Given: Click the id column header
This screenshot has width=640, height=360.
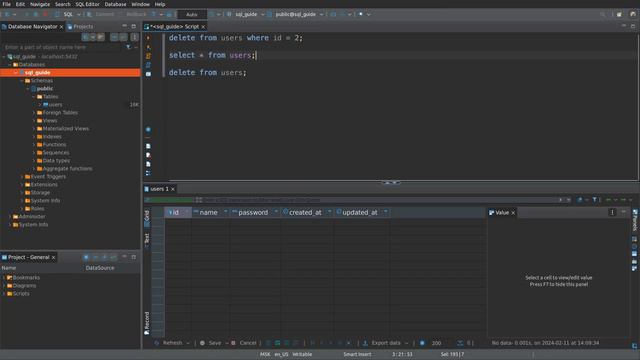Looking at the screenshot, I should pos(178,212).
